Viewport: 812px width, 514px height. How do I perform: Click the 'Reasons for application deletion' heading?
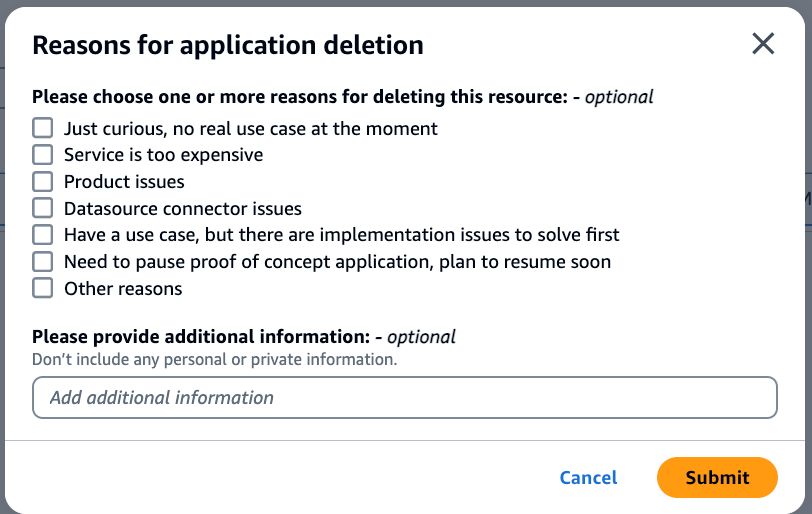228,45
